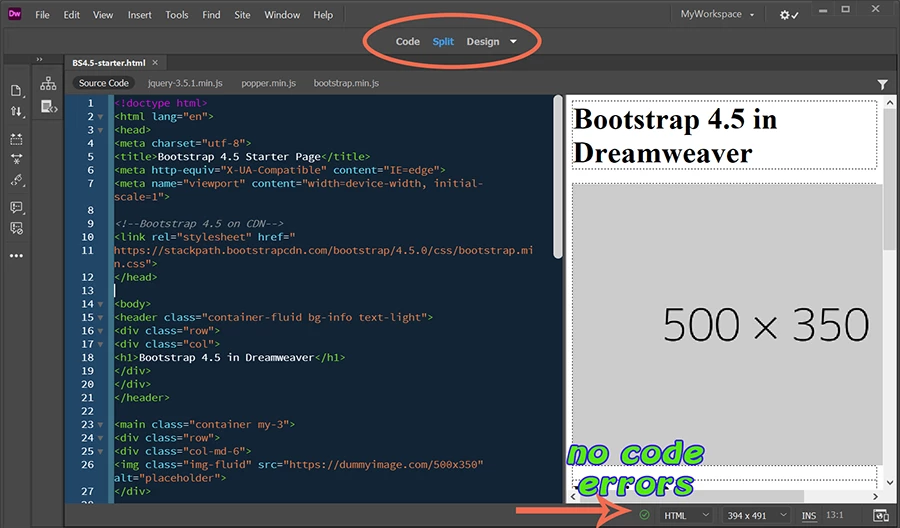Collapse the body tag on line 14

coord(100,305)
